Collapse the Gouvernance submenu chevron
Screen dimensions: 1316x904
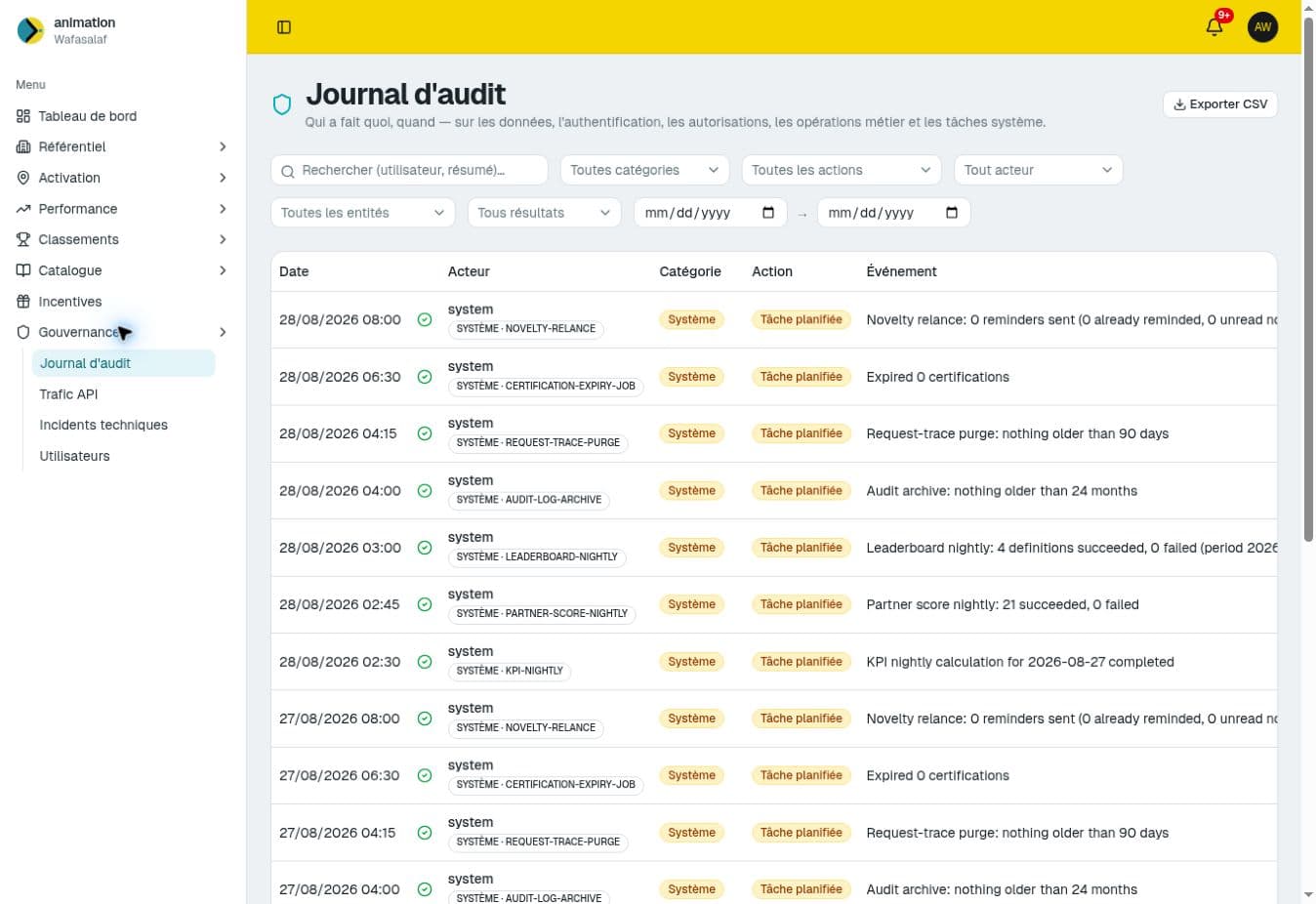[x=223, y=332]
